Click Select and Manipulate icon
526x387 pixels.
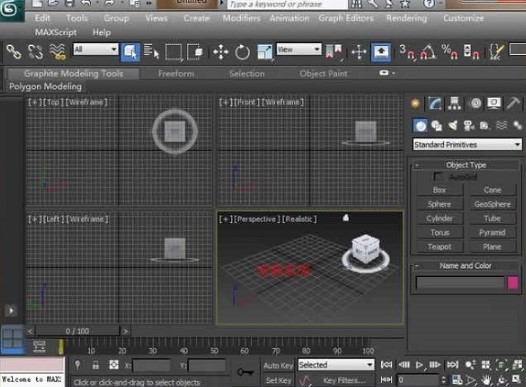point(359,52)
